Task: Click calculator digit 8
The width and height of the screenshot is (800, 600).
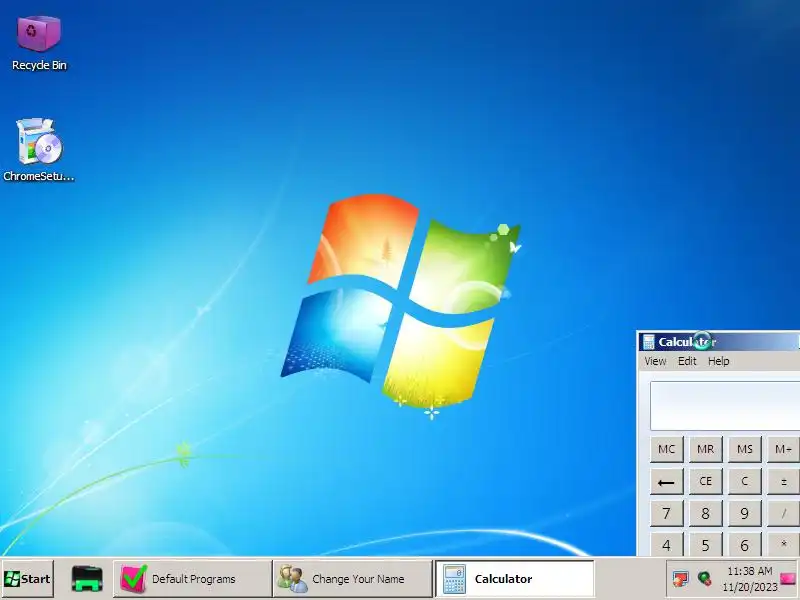Action: pyautogui.click(x=706, y=513)
